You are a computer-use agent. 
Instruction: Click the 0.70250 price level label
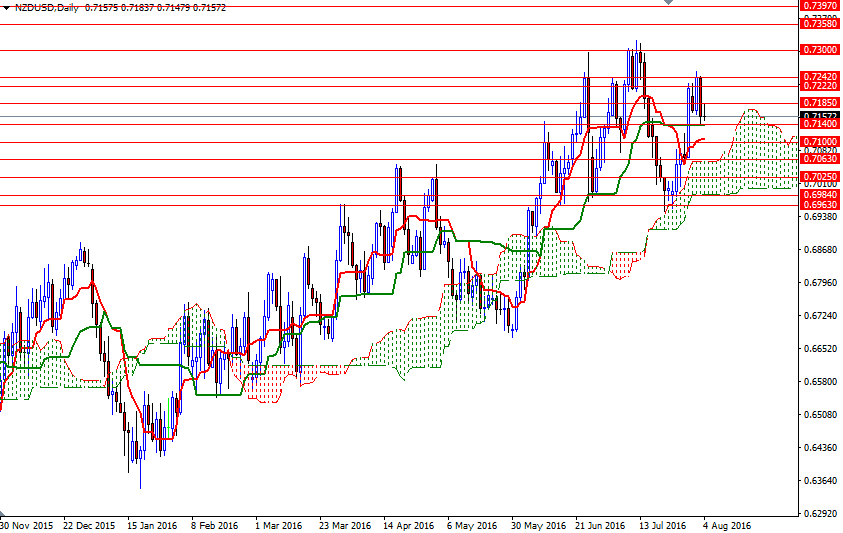coord(820,177)
